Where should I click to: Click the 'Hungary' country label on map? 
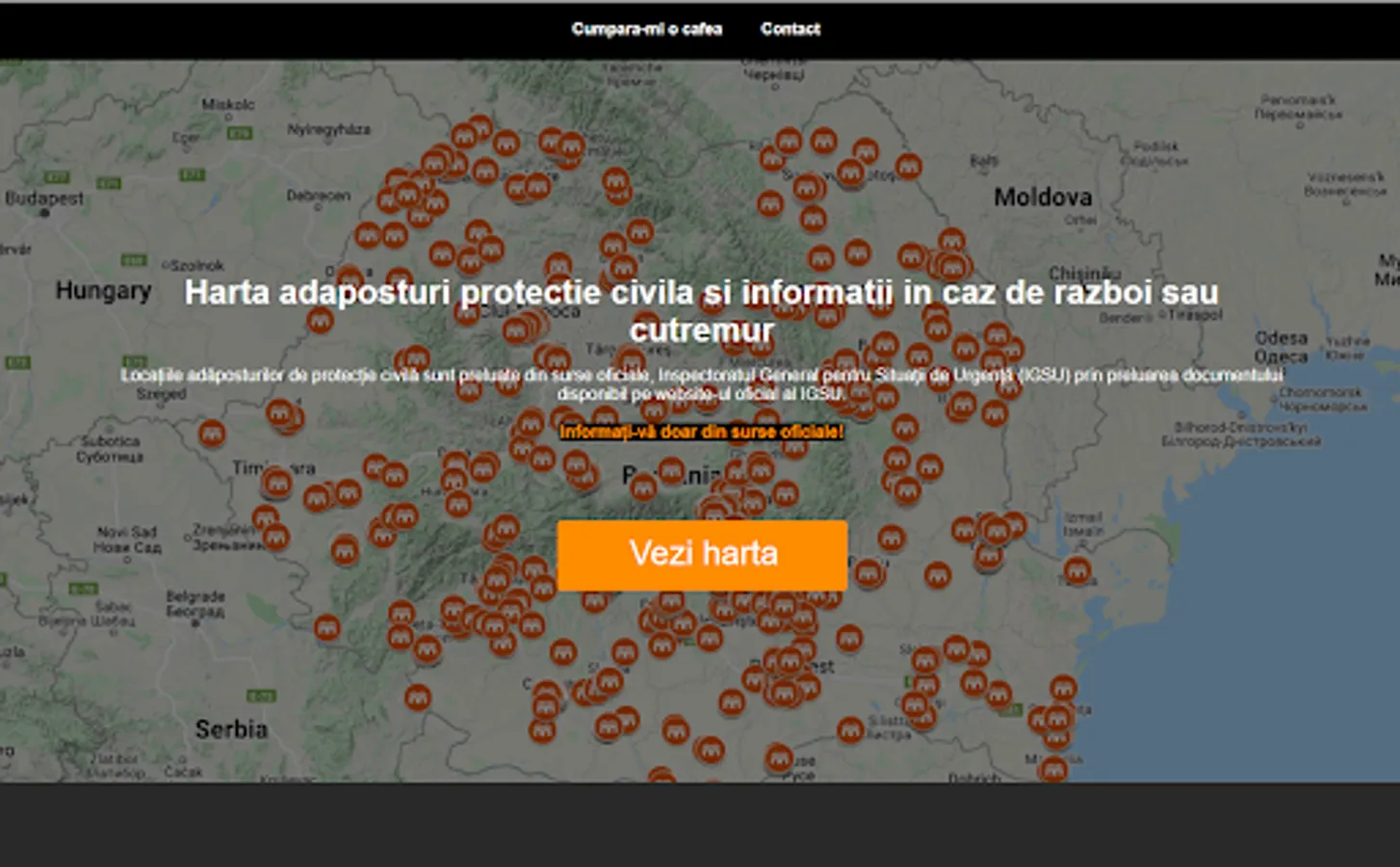coord(103,290)
